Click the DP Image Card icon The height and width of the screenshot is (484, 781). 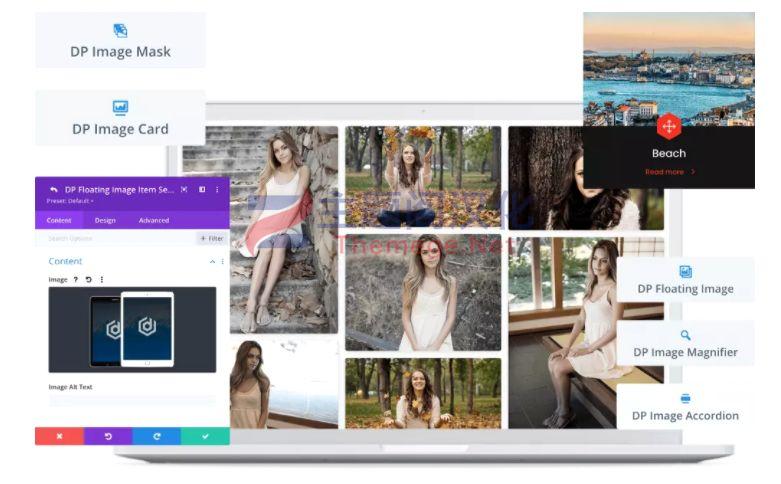120,107
